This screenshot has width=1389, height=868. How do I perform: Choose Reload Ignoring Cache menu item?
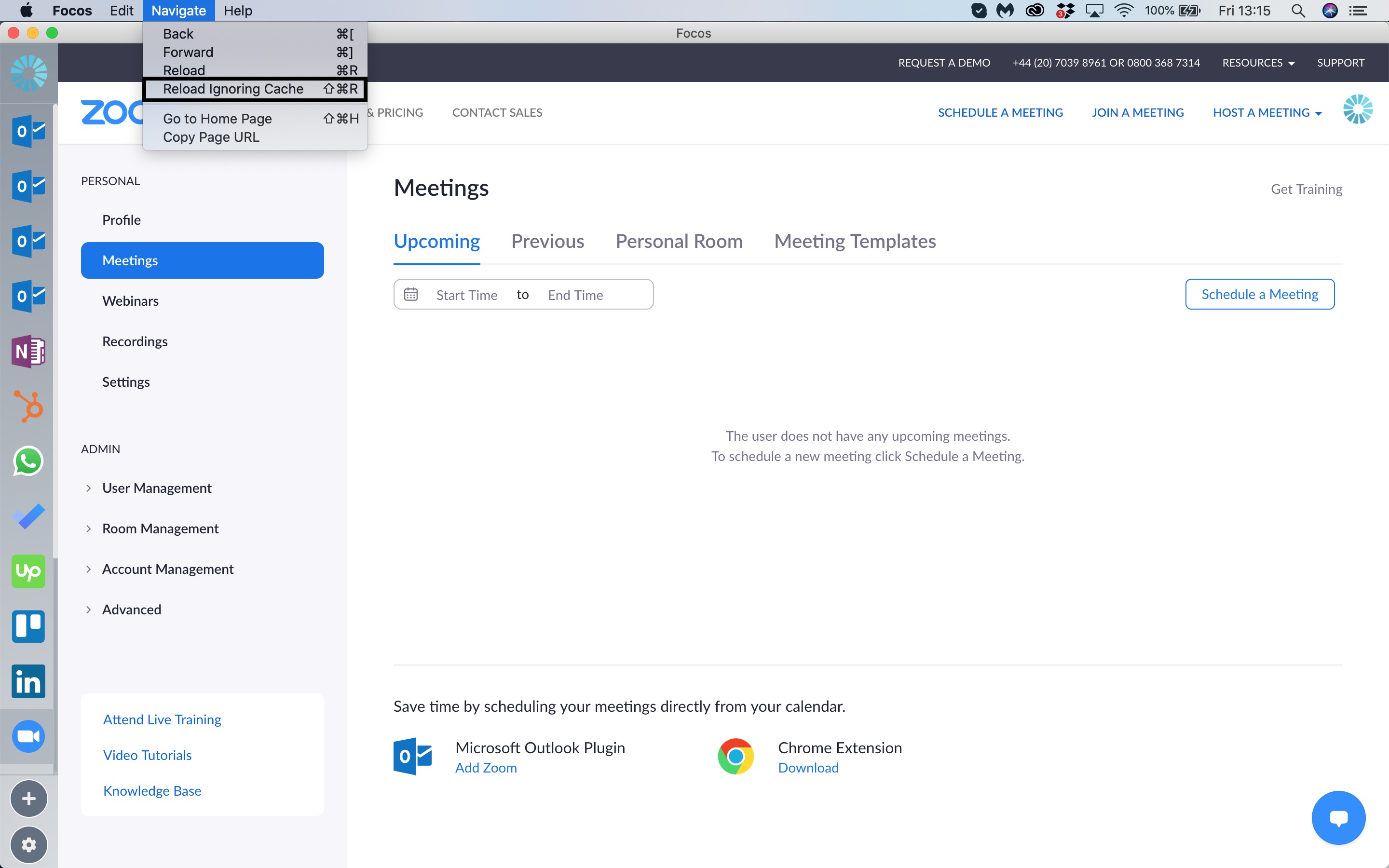tap(233, 89)
